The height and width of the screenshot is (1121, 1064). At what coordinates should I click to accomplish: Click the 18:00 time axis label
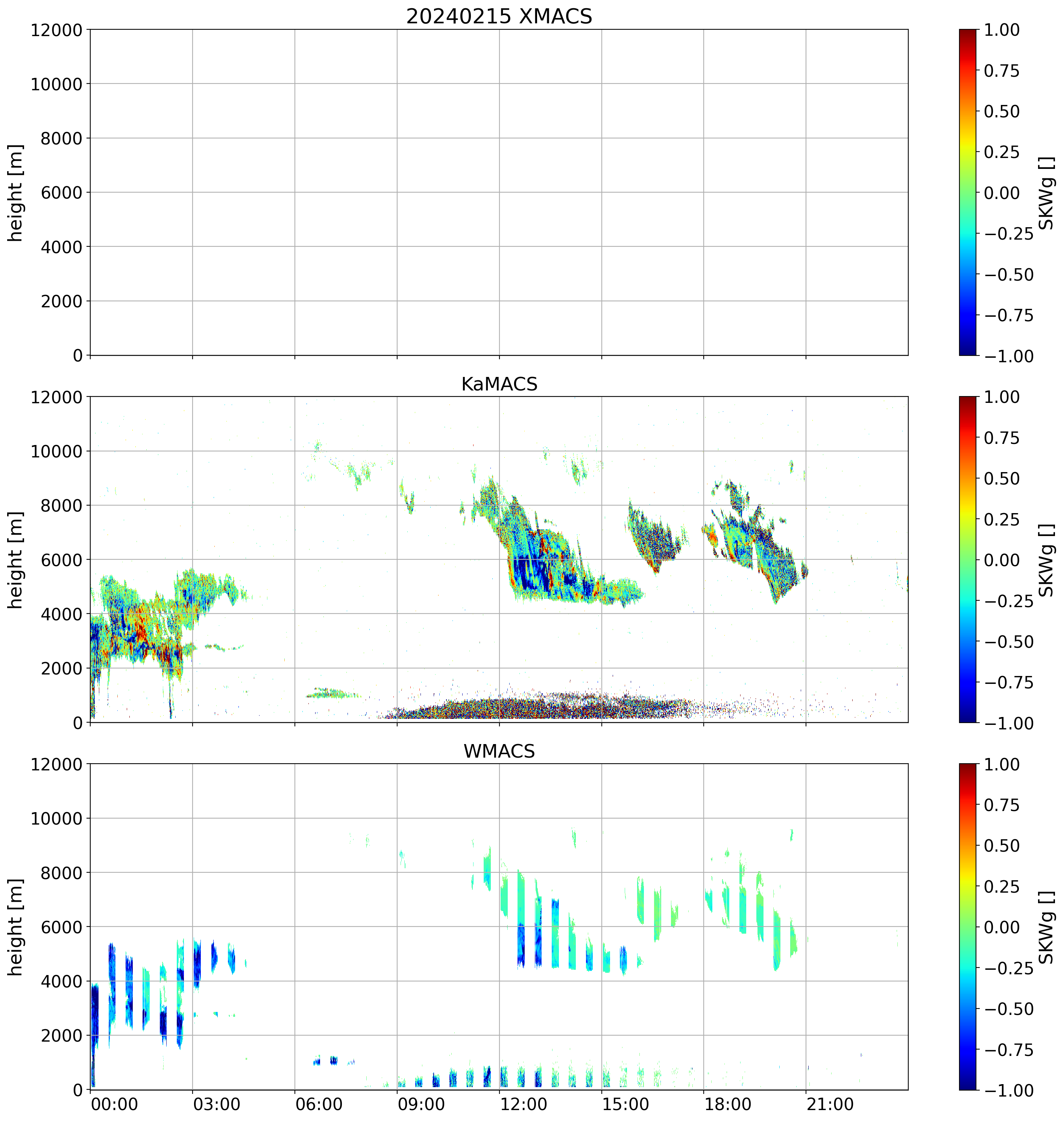(728, 1104)
